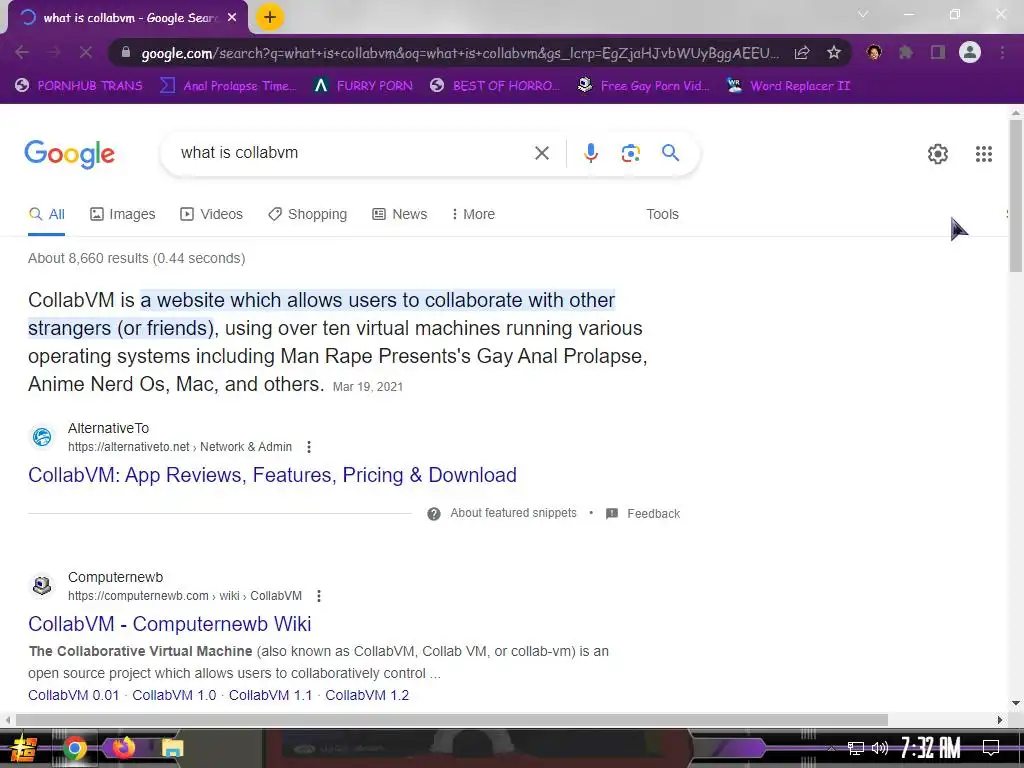Screen dimensions: 1024x768
Task: Open options for AlternativeTo result
Action: (309, 447)
